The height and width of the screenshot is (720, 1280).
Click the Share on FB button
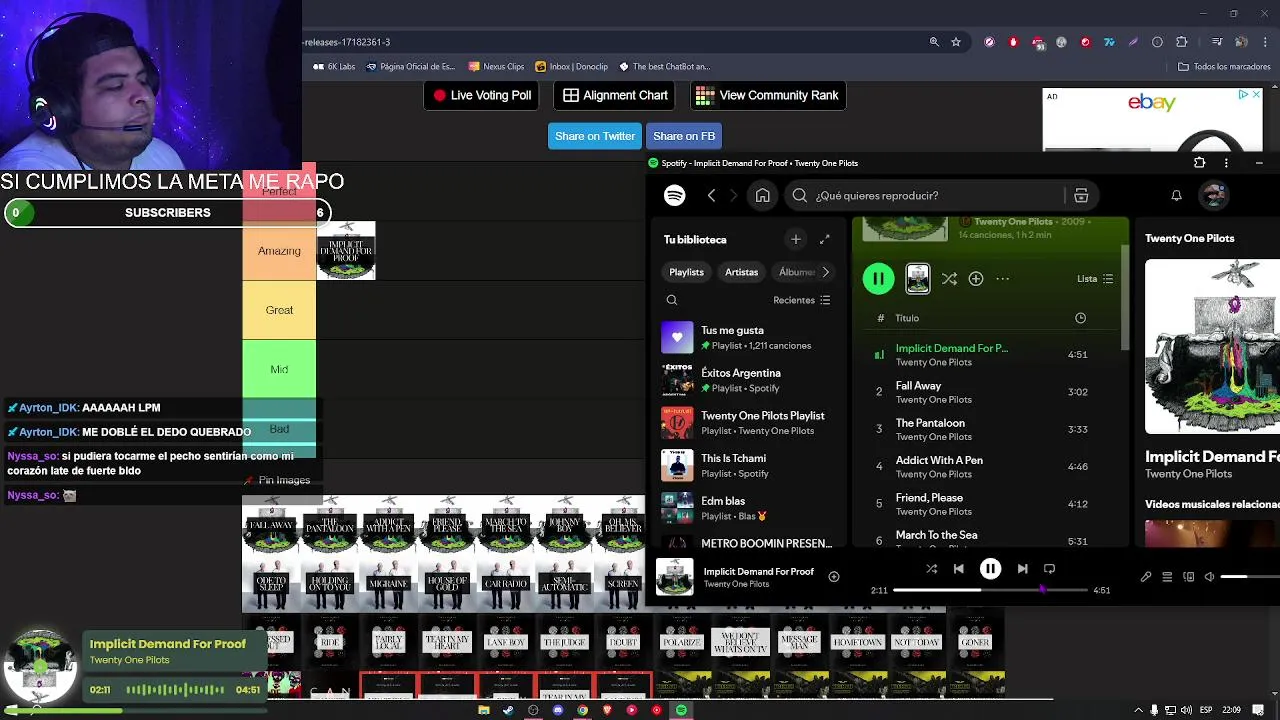coord(684,136)
